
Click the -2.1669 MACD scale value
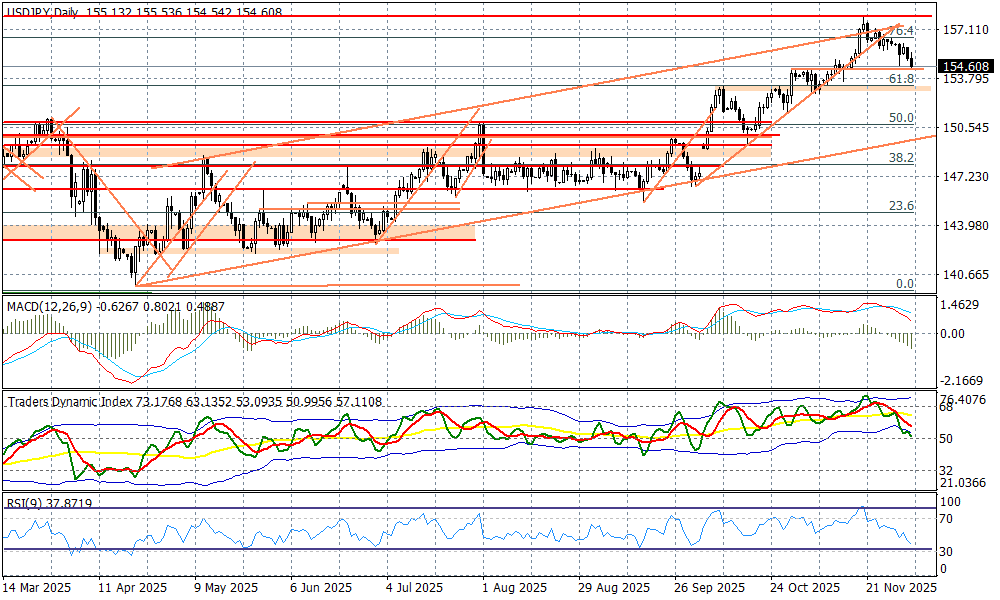(963, 381)
